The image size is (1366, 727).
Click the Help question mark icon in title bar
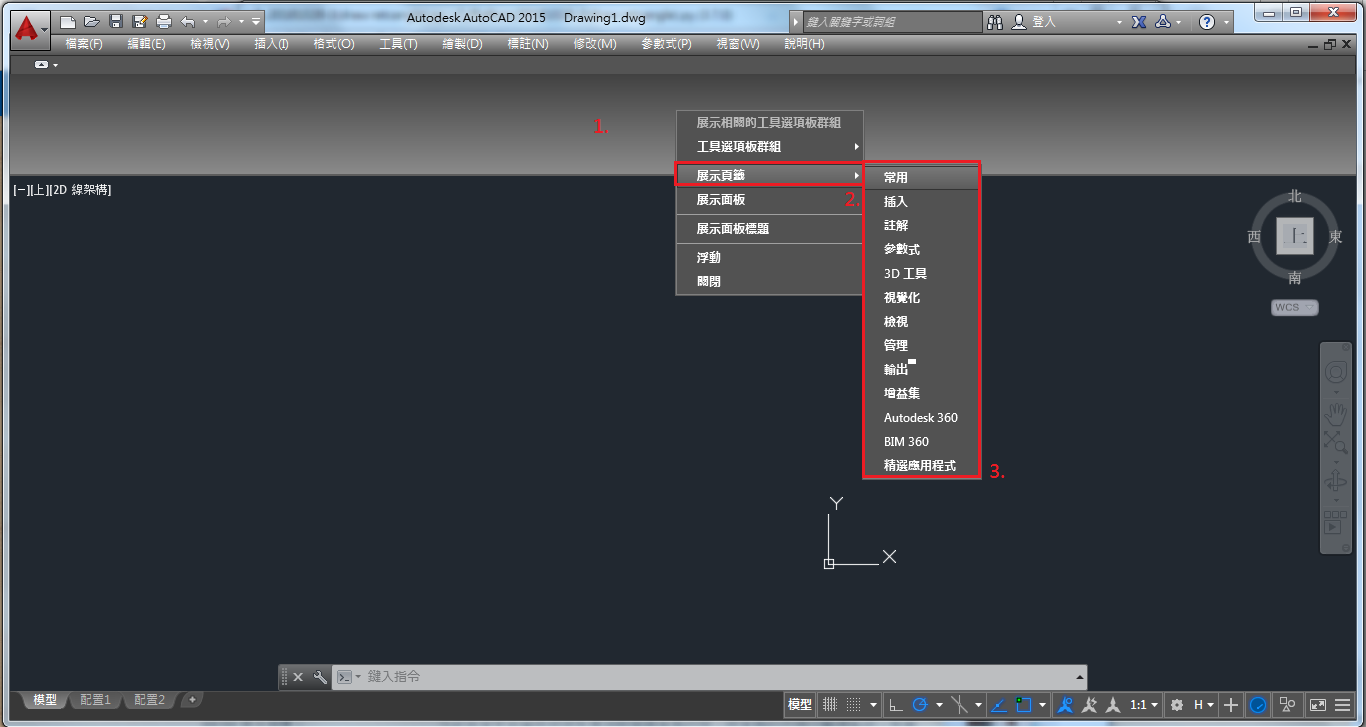tap(1208, 21)
